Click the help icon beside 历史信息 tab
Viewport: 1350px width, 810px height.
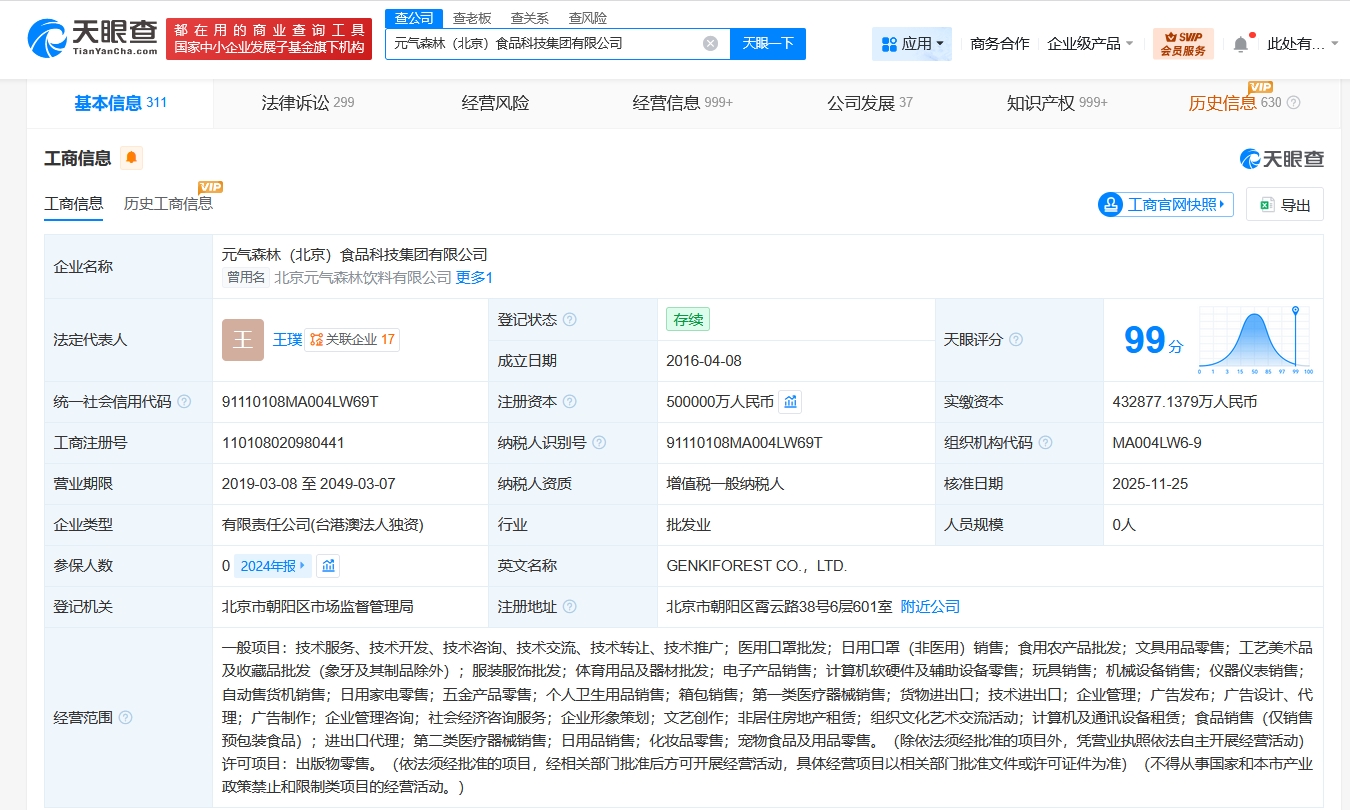coord(1293,103)
